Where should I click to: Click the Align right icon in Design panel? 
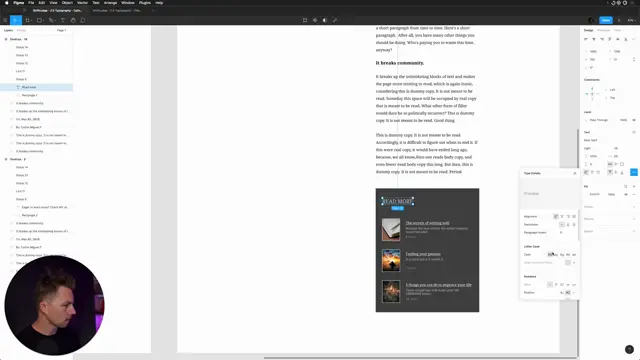tap(602, 39)
